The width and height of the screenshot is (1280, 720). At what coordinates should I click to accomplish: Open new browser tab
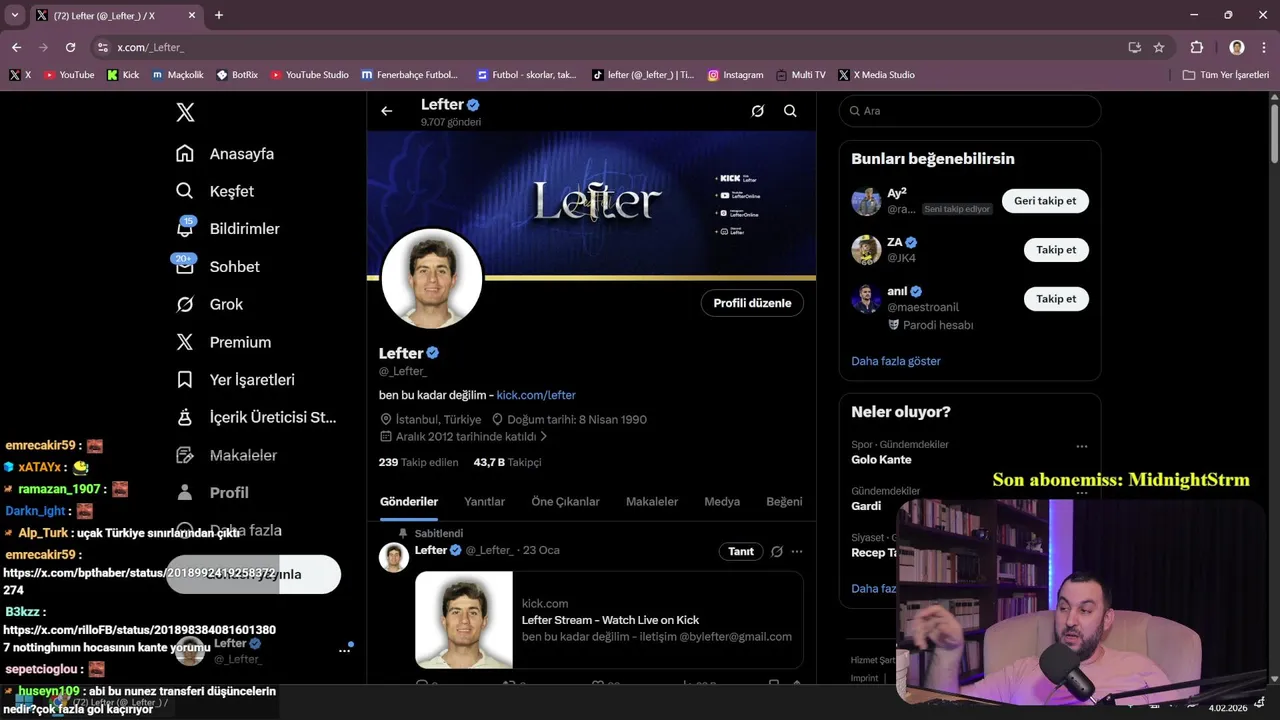pos(219,15)
